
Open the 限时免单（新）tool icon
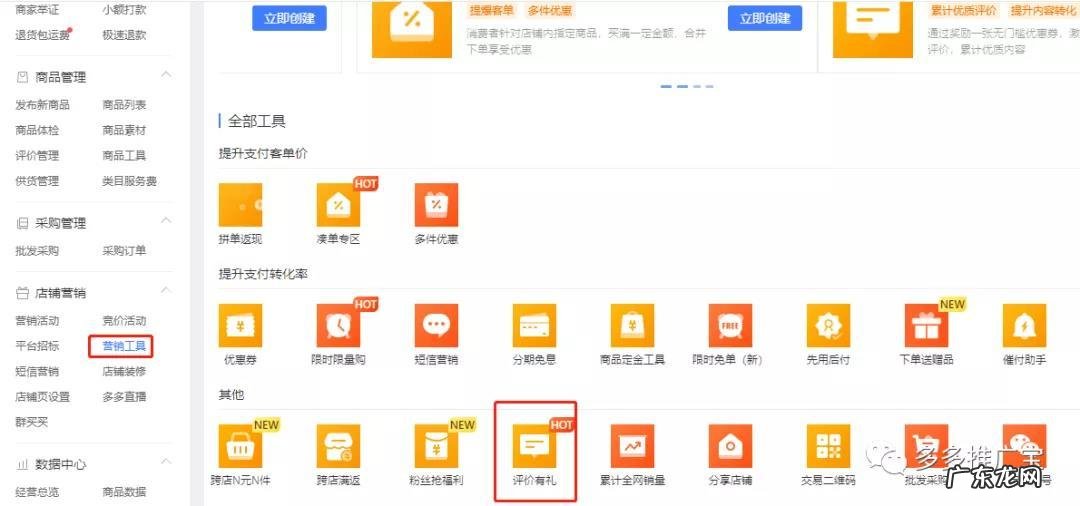click(730, 325)
